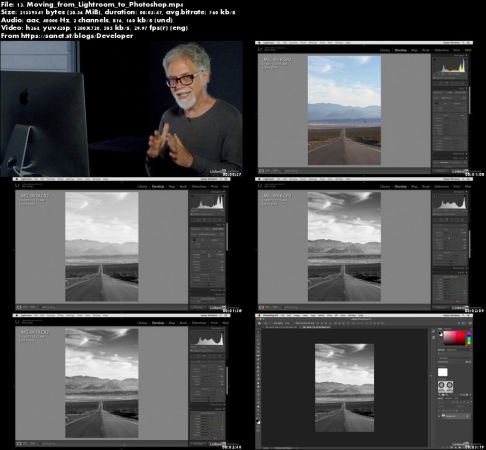Open Slideshow module in the color-photo Lightroom frame
The image size is (486, 450).
pos(442,50)
